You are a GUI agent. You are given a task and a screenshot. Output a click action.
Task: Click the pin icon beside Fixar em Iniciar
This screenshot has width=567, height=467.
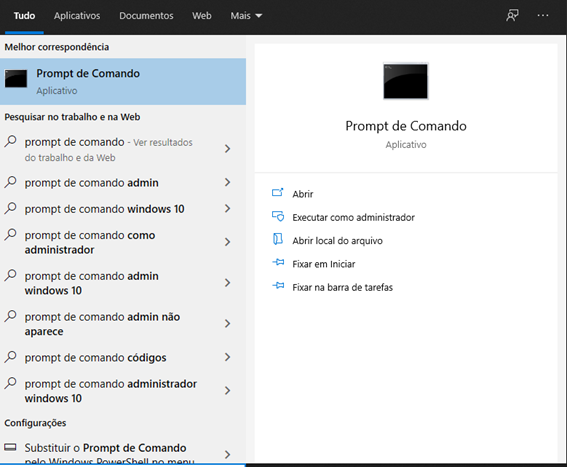tap(278, 262)
